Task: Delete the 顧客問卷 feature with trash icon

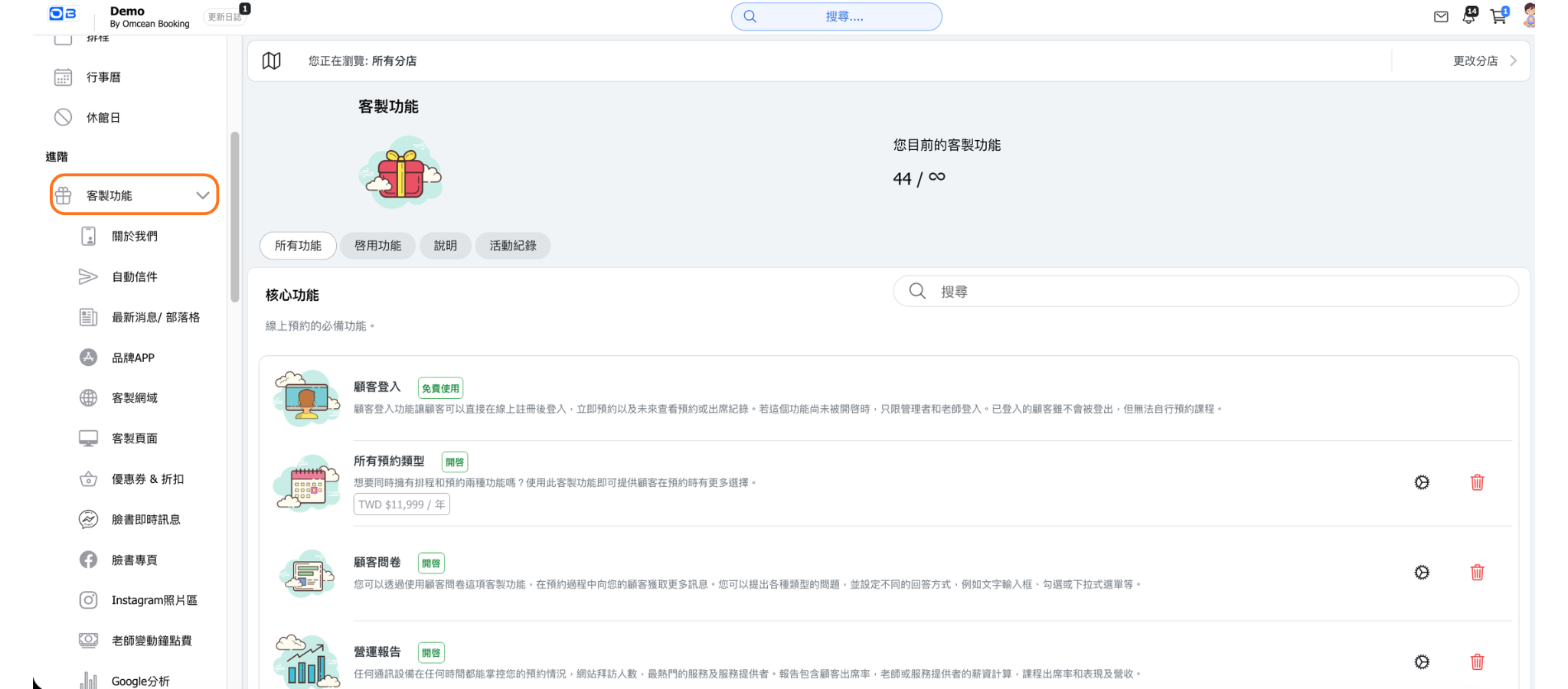Action: 1477,573
